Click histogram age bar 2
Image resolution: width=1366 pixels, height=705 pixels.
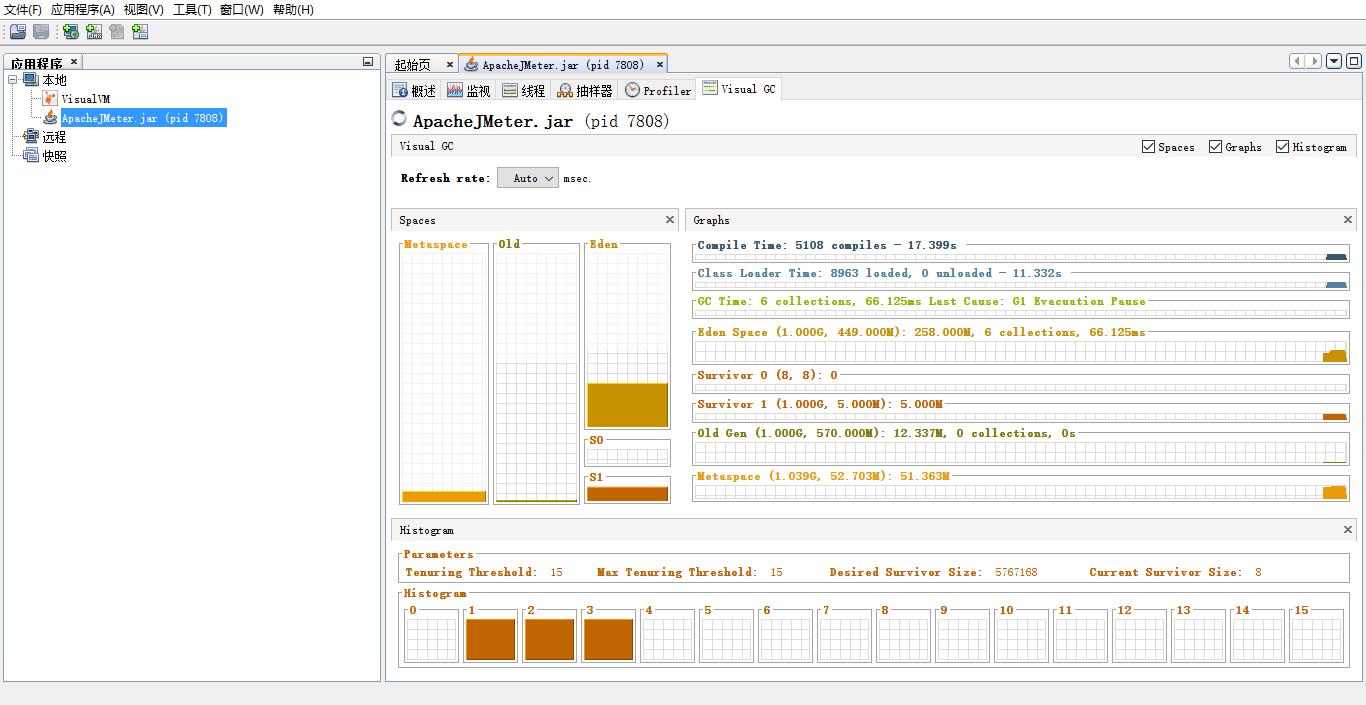coord(549,639)
